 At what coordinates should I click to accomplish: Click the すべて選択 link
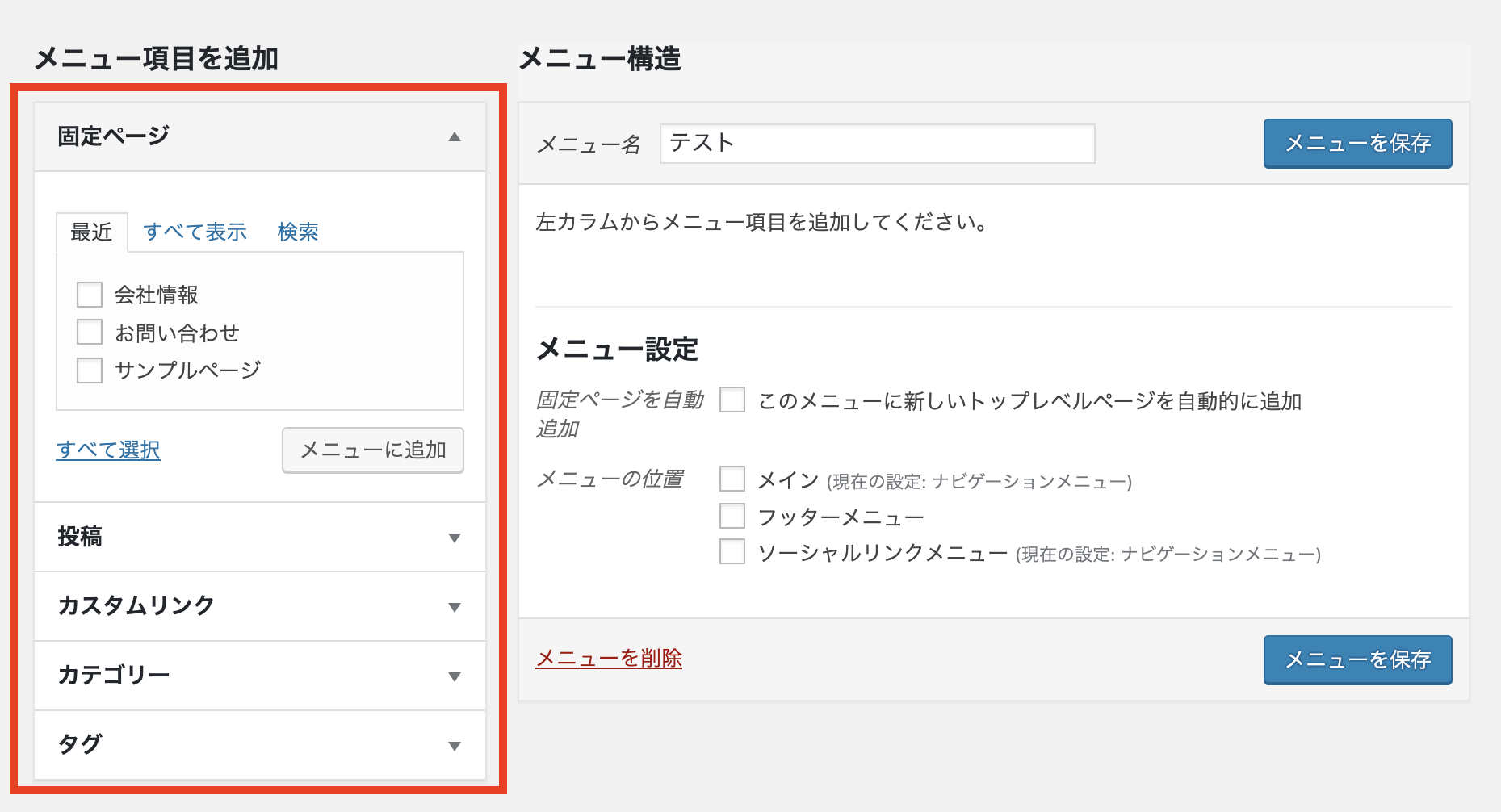tap(108, 450)
